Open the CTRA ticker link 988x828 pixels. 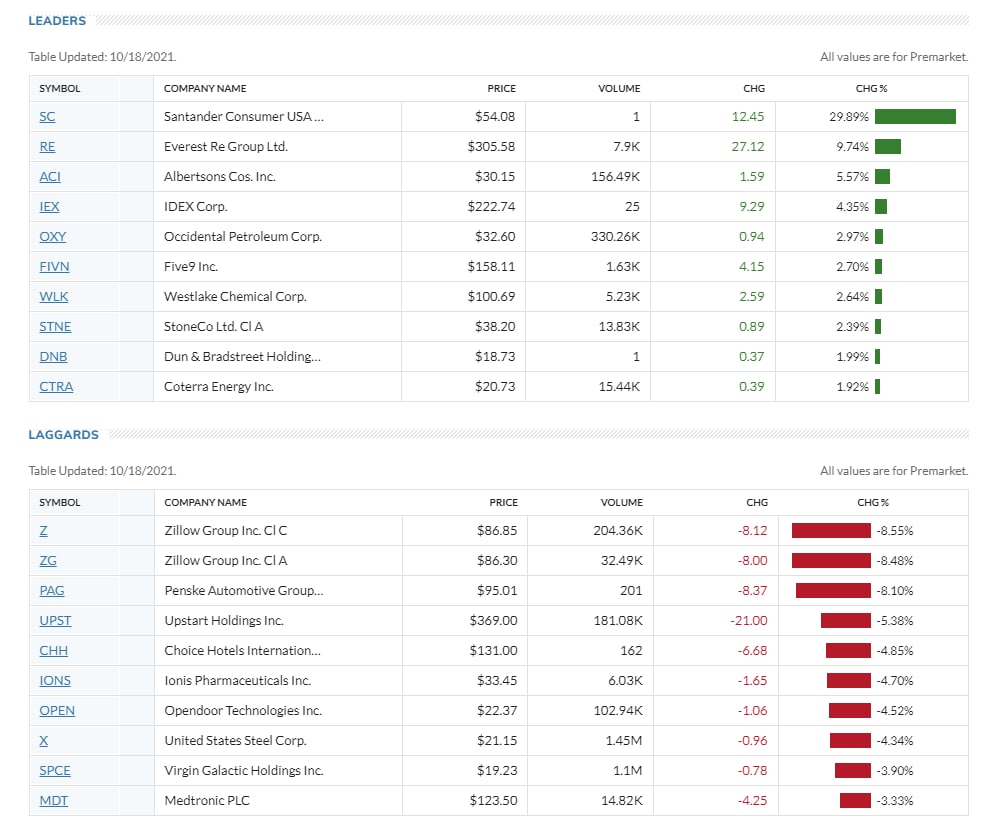point(56,387)
